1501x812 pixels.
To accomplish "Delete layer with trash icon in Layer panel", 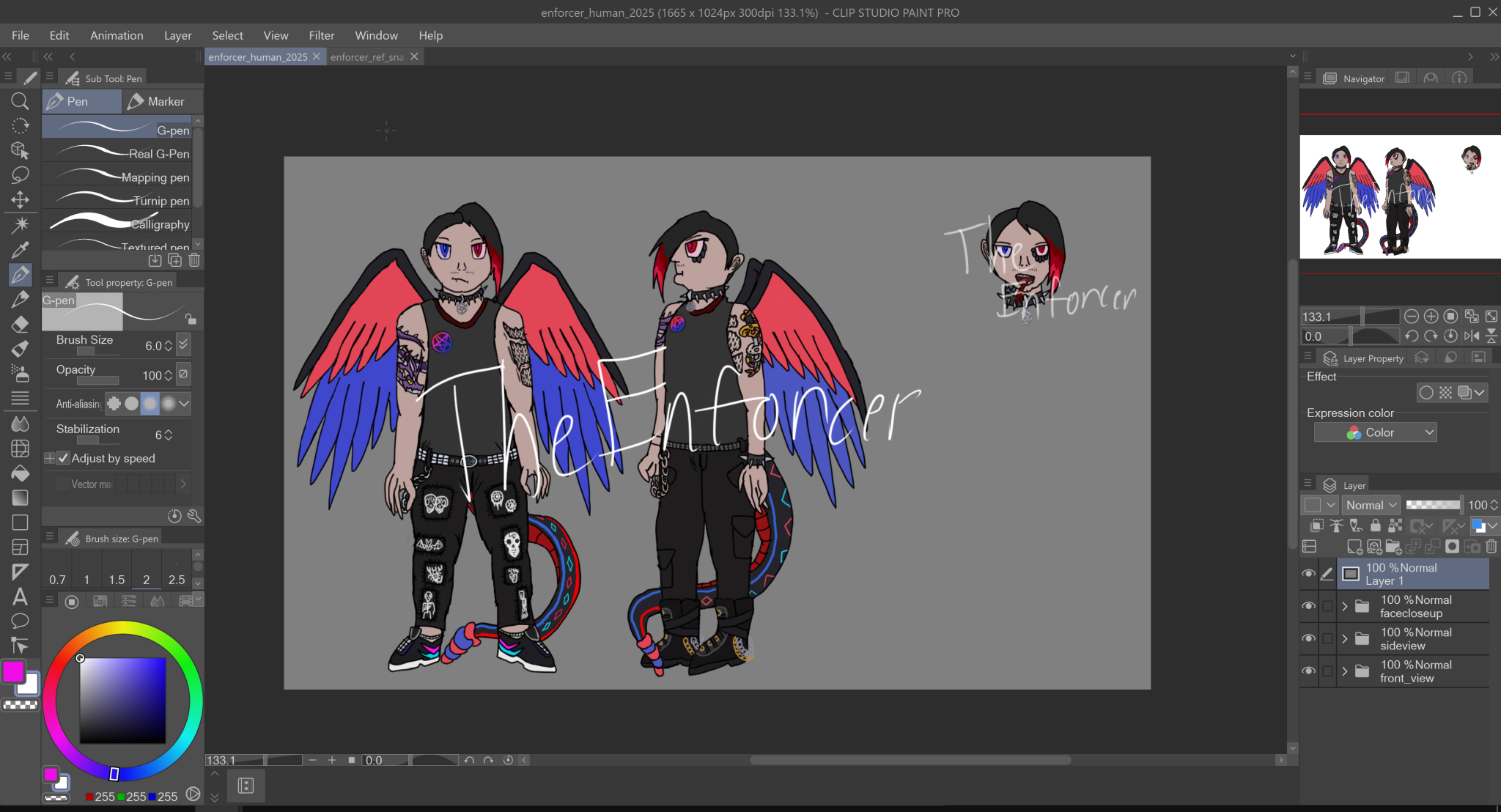I will [1491, 547].
